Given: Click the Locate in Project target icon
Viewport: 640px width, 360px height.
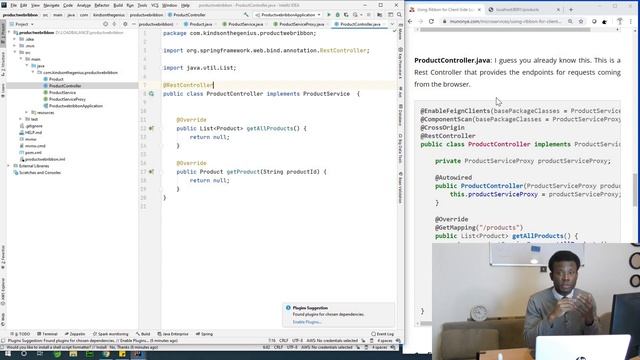Looking at the screenshot, I should pyautogui.click(x=105, y=24).
